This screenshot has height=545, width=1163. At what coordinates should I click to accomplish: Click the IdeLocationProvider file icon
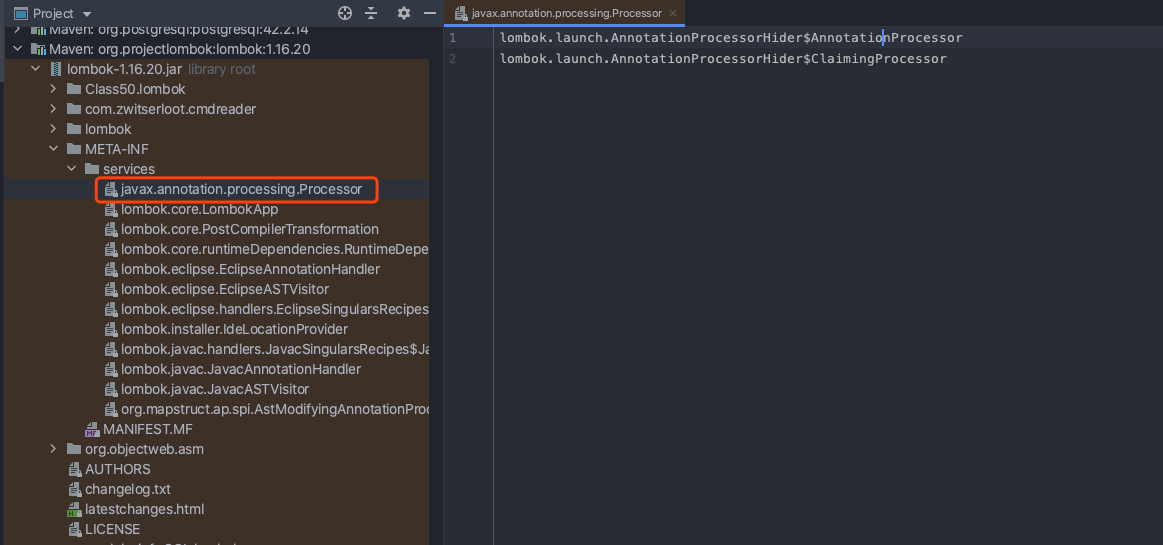tap(111, 329)
